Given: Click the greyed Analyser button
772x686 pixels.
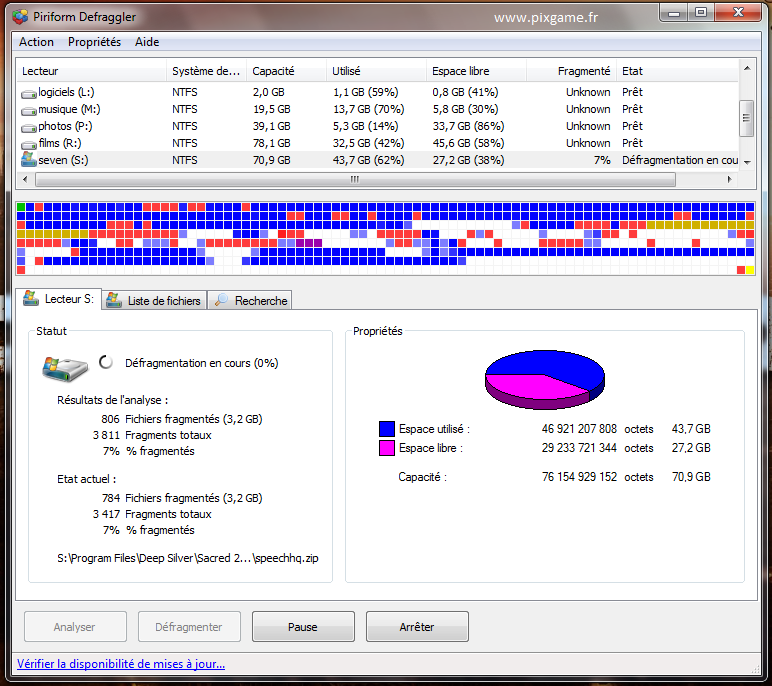Looking at the screenshot, I should click(75, 627).
